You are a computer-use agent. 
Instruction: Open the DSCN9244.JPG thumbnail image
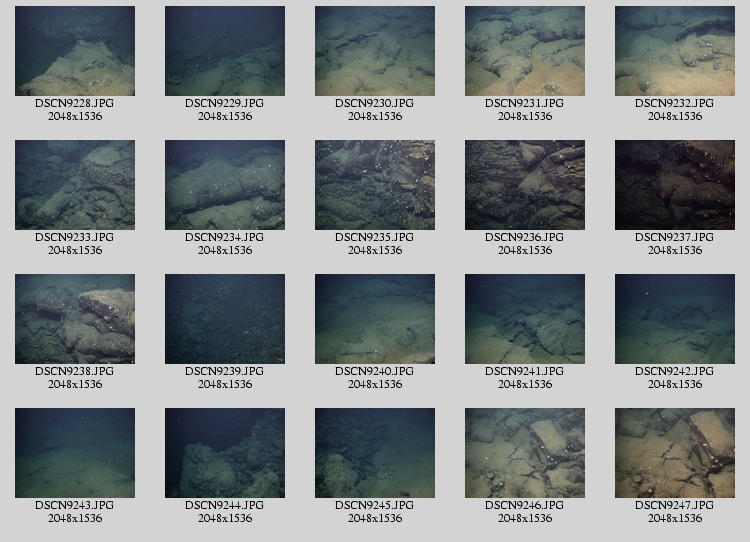coord(225,453)
